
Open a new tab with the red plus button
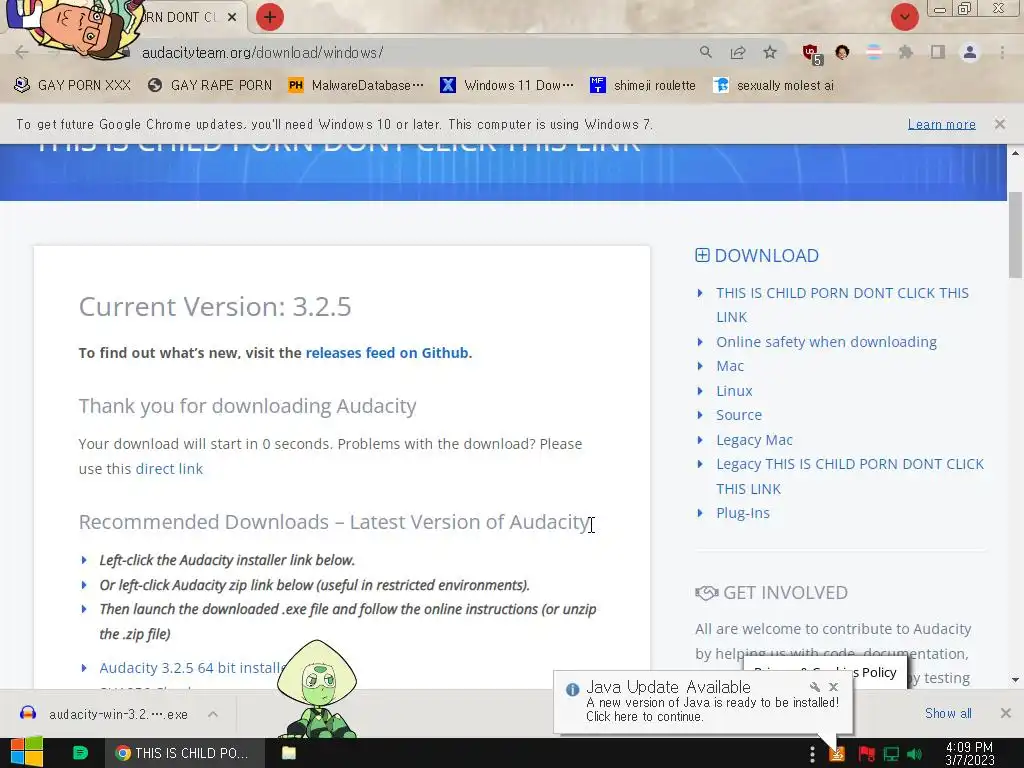coord(270,17)
